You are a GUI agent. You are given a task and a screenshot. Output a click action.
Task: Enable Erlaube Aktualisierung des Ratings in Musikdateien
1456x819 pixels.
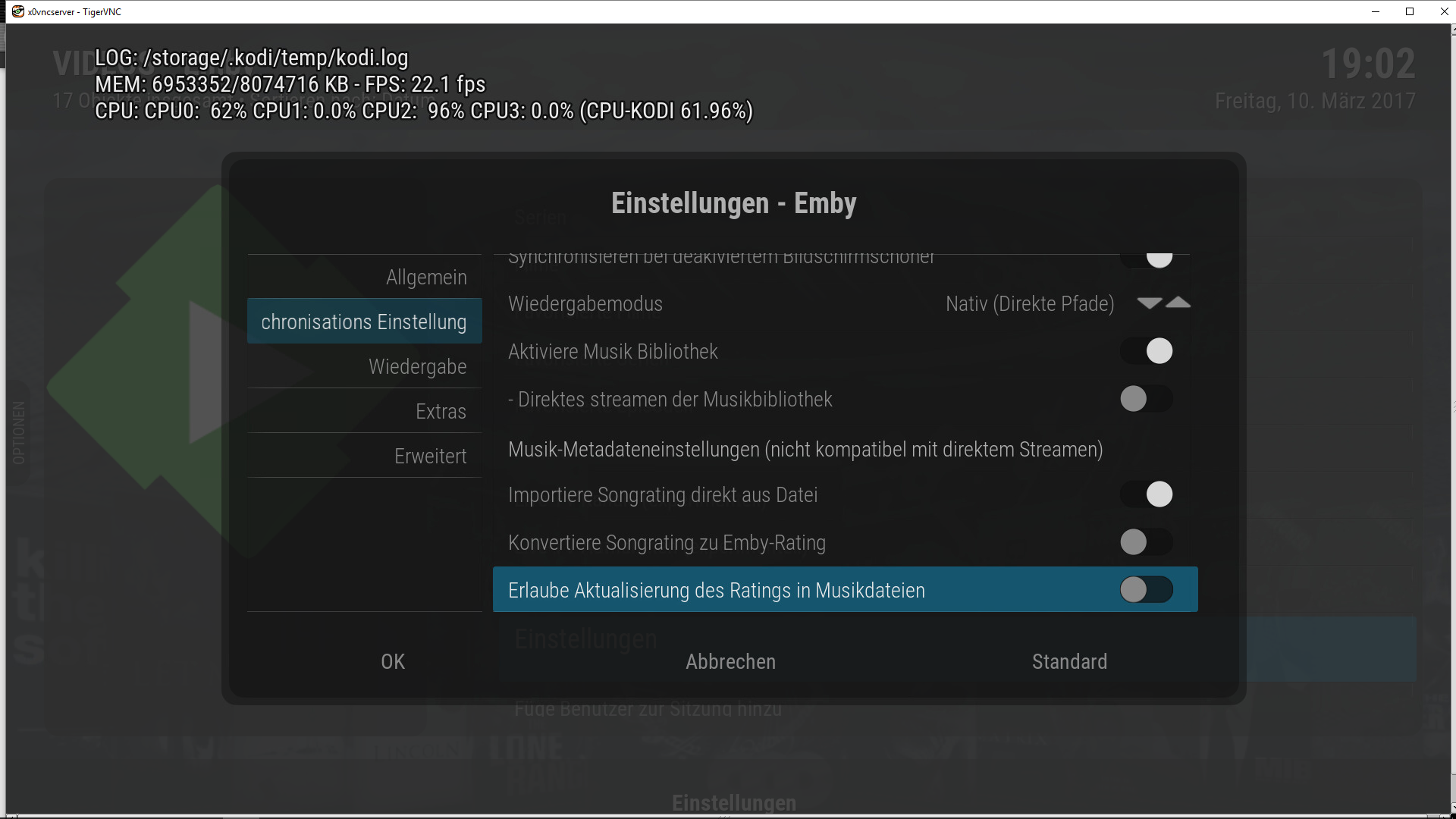(x=1147, y=590)
